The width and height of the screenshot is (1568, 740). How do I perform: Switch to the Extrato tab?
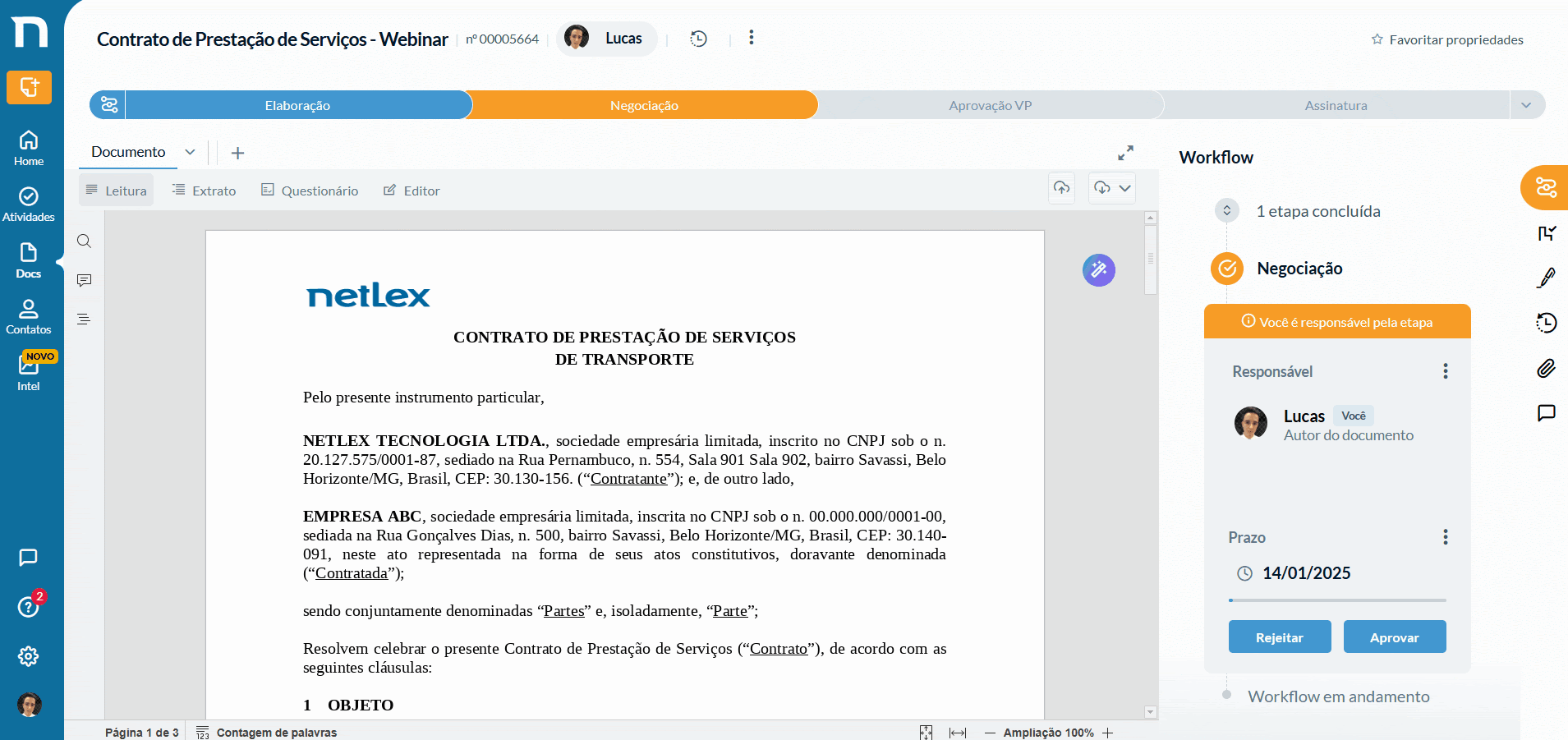pos(204,191)
